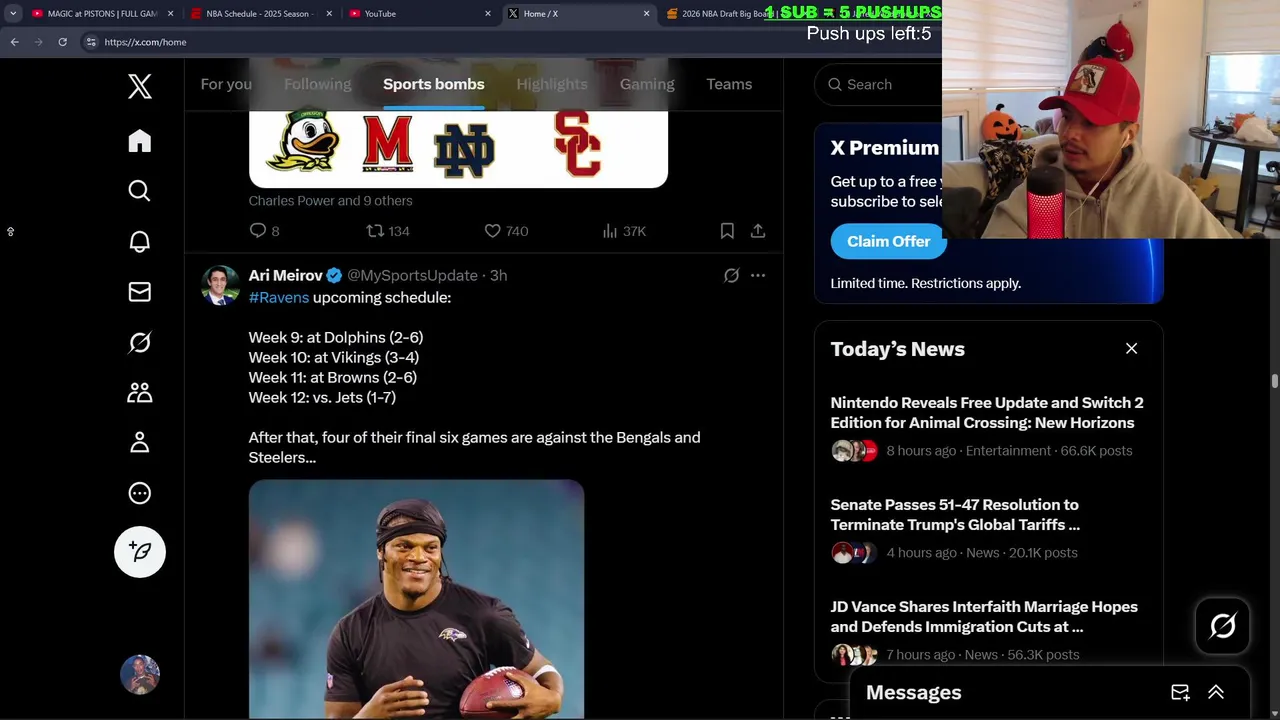Click Grok explain icon on Ari Meirov post
The width and height of the screenshot is (1280, 720).
pos(731,275)
